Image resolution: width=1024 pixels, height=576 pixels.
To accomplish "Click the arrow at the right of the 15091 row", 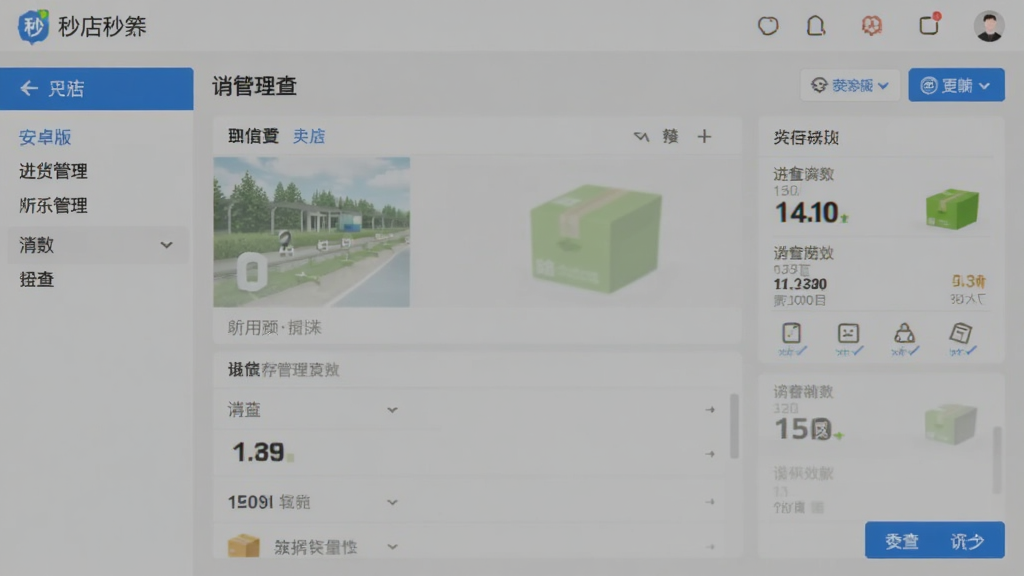I will (x=710, y=502).
